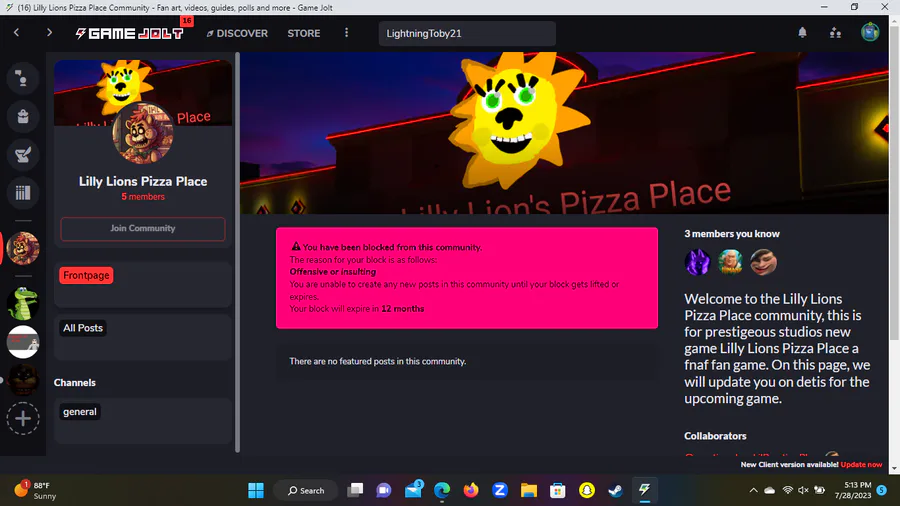Open File Explorer from taskbar
Image resolution: width=900 pixels, height=506 pixels.
pos(529,491)
